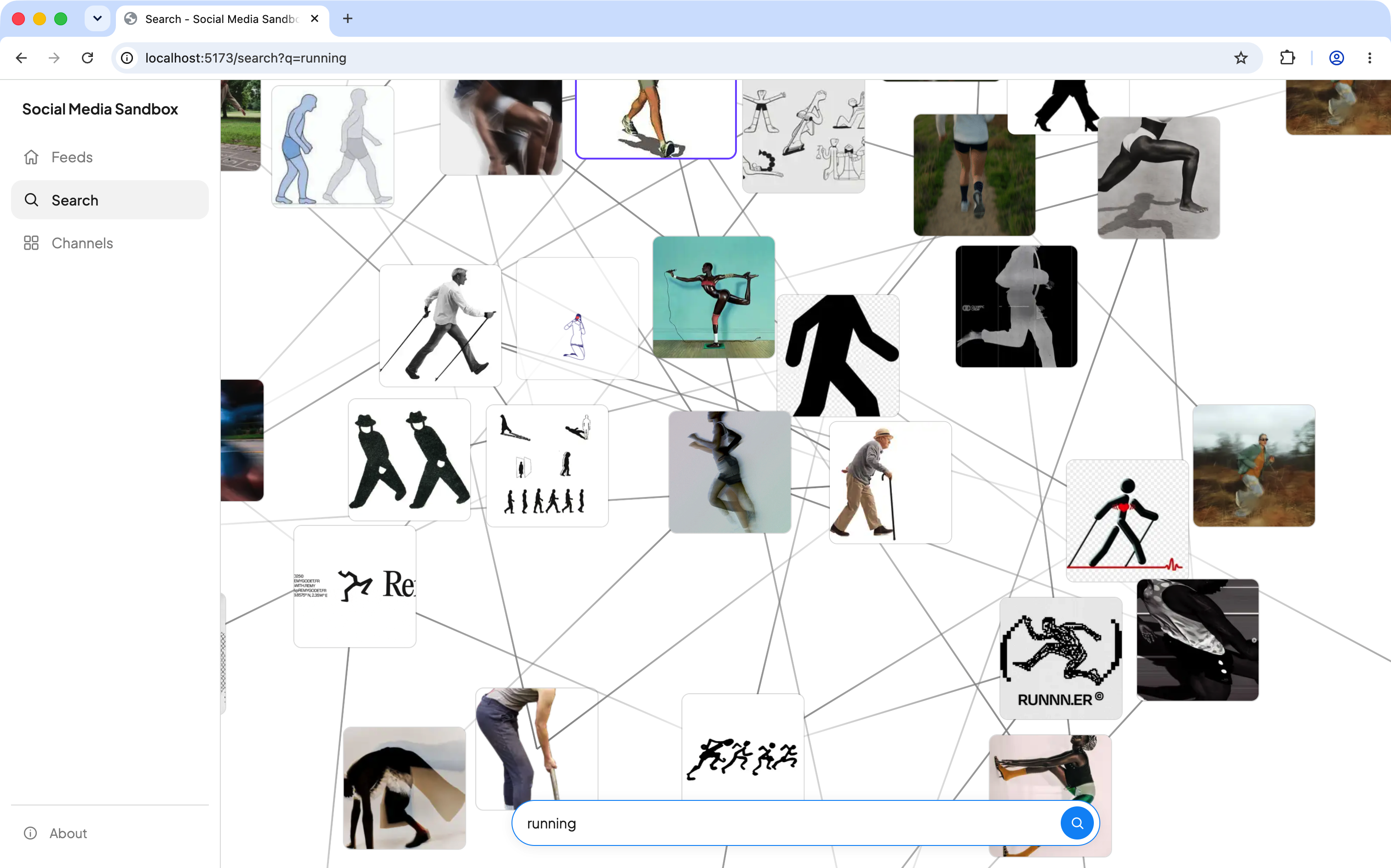Bookmark this page with the star icon

pos(1241,58)
